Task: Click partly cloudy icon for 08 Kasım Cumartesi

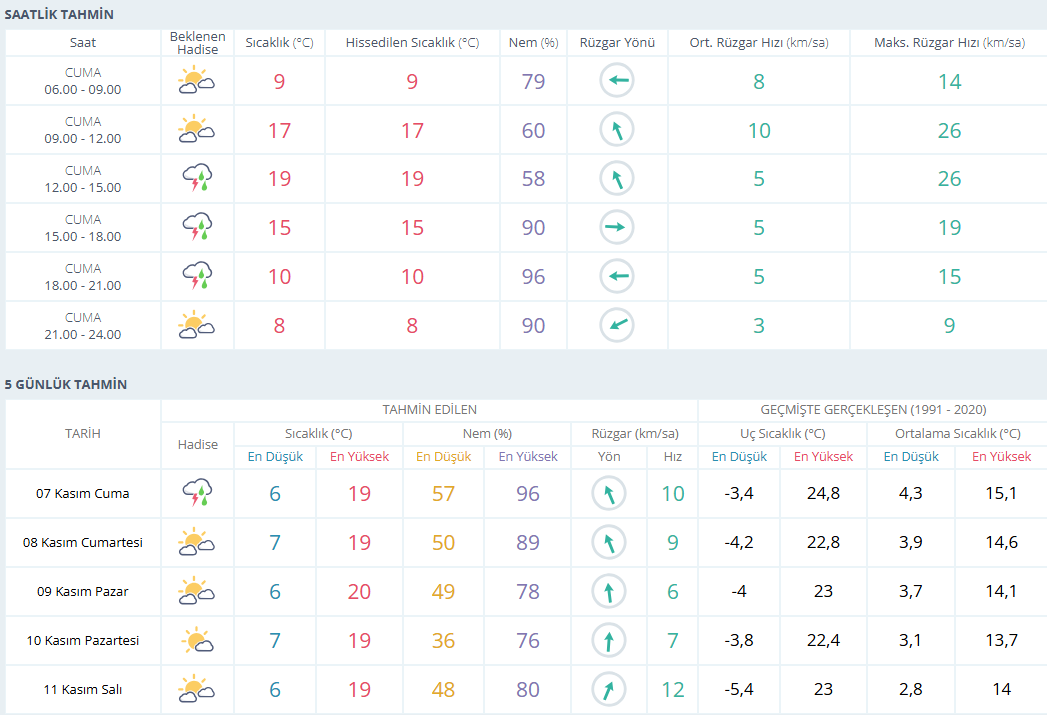Action: click(196, 541)
